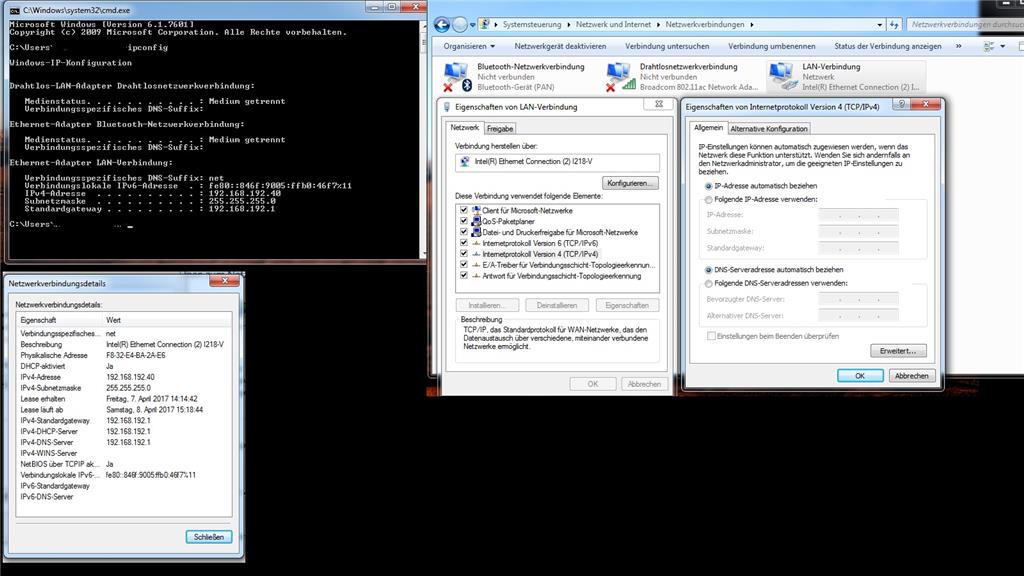Click the Forward arrow in Netzwerkverbindungen window
Screen dimensions: 1024x576
[x=460, y=25]
